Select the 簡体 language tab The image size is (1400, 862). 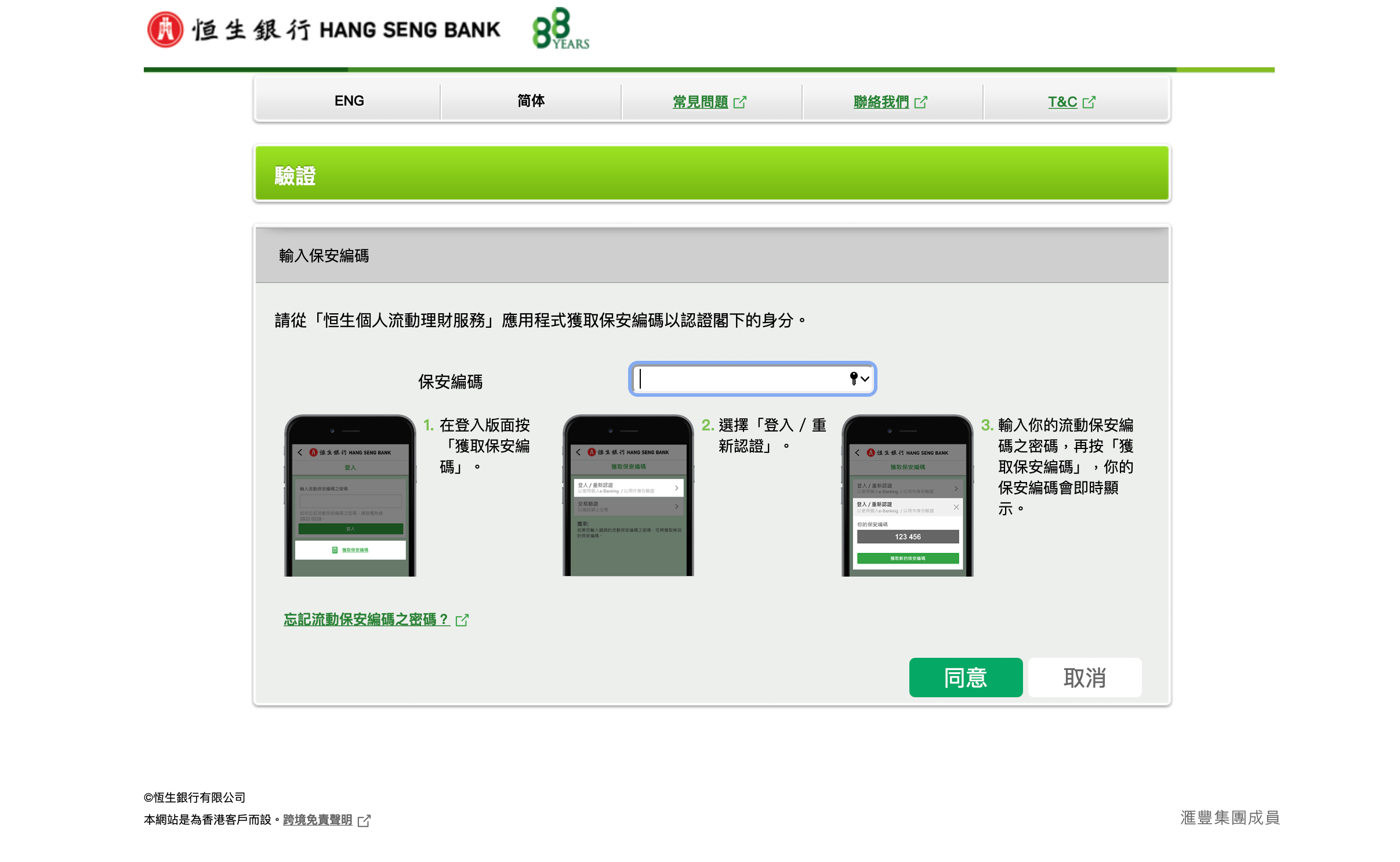coord(530,100)
